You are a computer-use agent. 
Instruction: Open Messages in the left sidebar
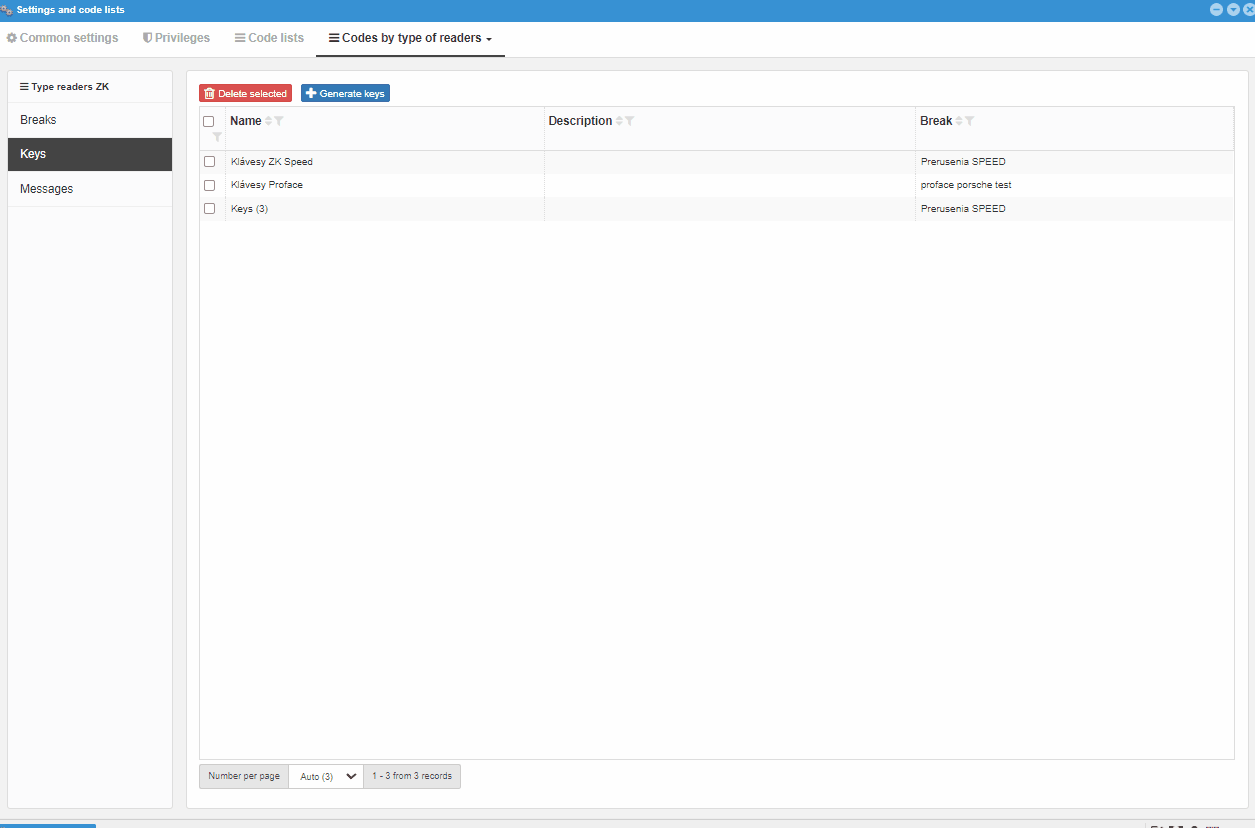pyautogui.click(x=90, y=189)
